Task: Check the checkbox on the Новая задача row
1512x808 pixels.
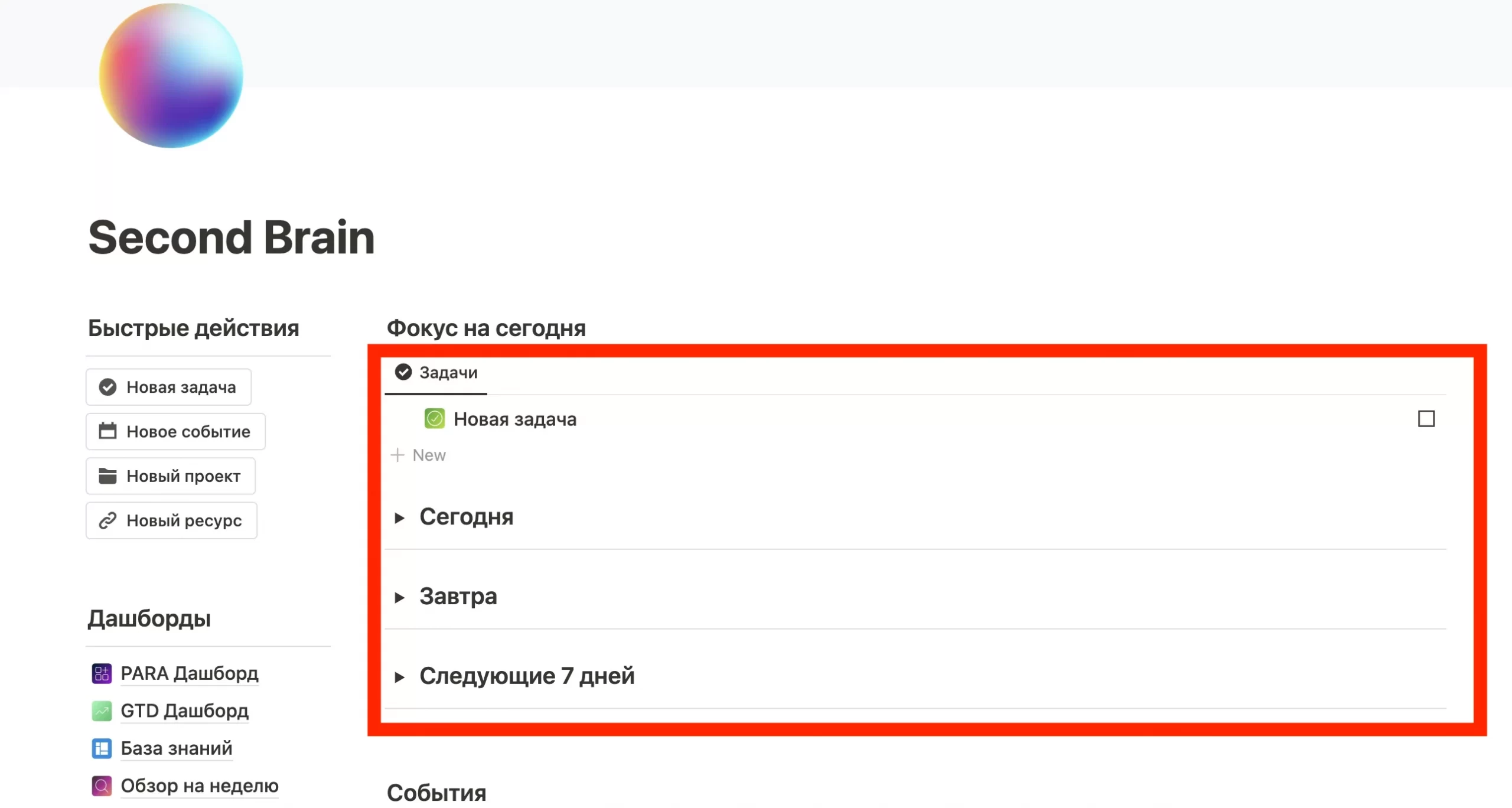Action: coord(1426,419)
